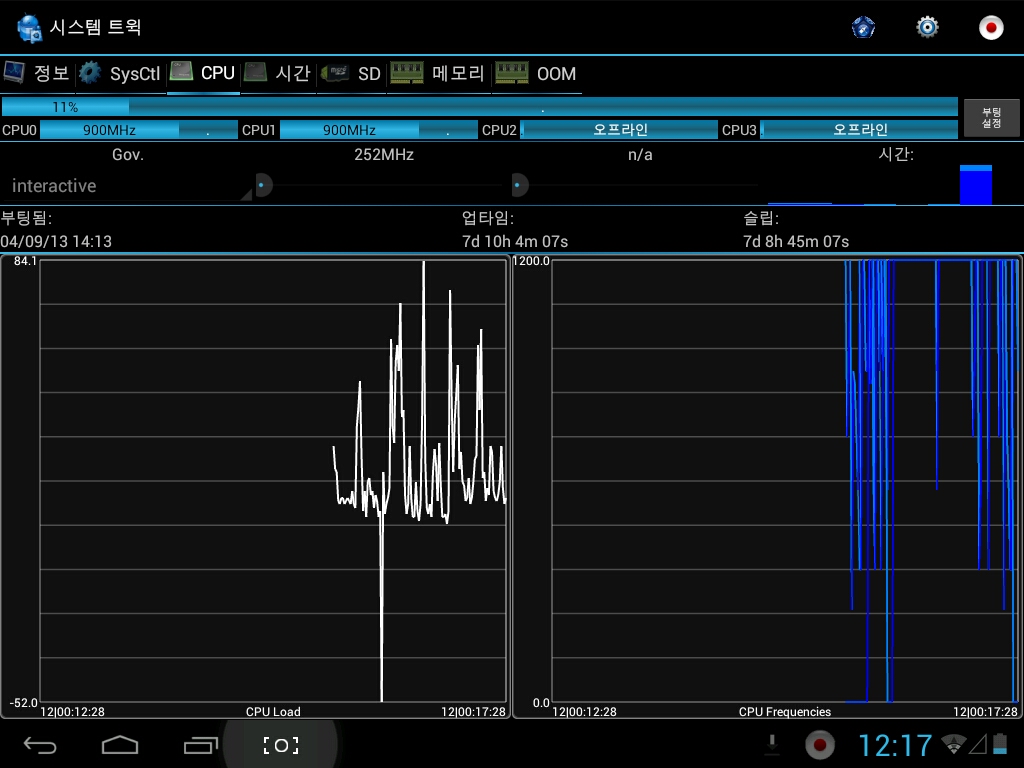Toggle the CPU2 오프라인 core bar
Image resolution: width=1024 pixels, height=768 pixels.
coord(619,130)
